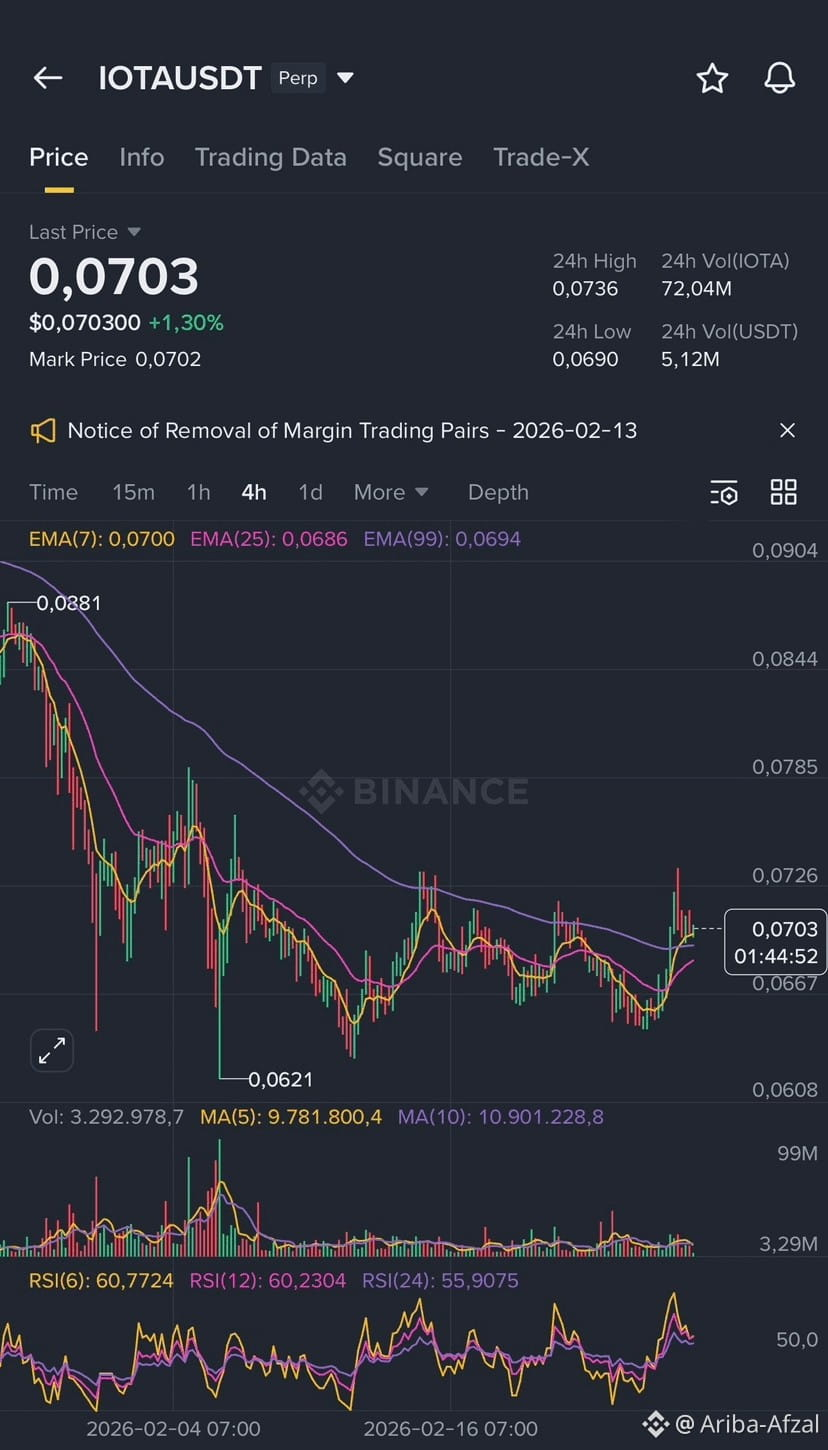Open the Square tab

pos(420,157)
